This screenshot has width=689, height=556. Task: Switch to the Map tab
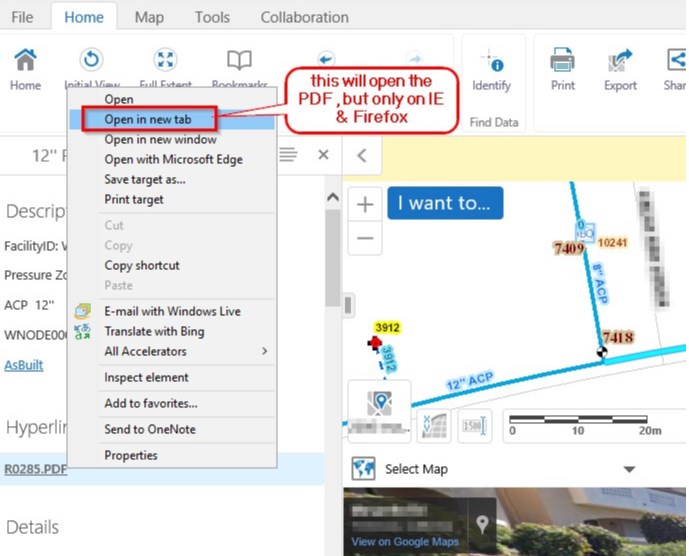tap(149, 17)
